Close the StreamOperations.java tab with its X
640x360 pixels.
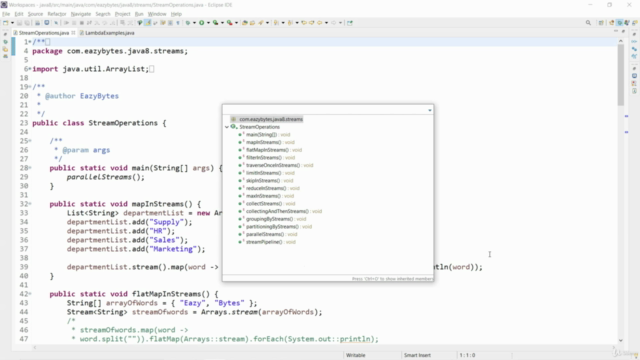point(73,33)
